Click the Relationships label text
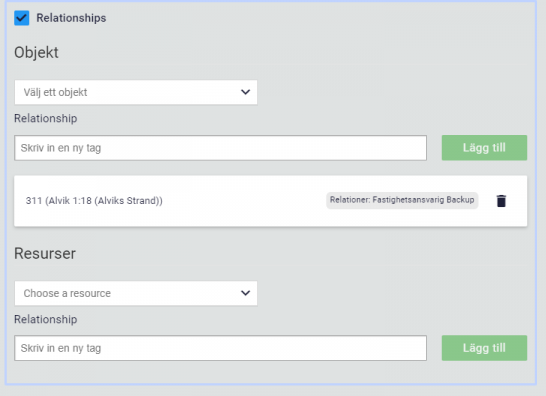546x396 pixels. click(71, 18)
